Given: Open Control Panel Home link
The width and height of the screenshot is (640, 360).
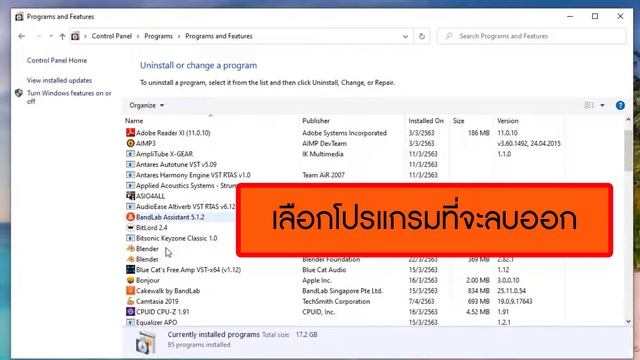Looking at the screenshot, I should click(57, 60).
